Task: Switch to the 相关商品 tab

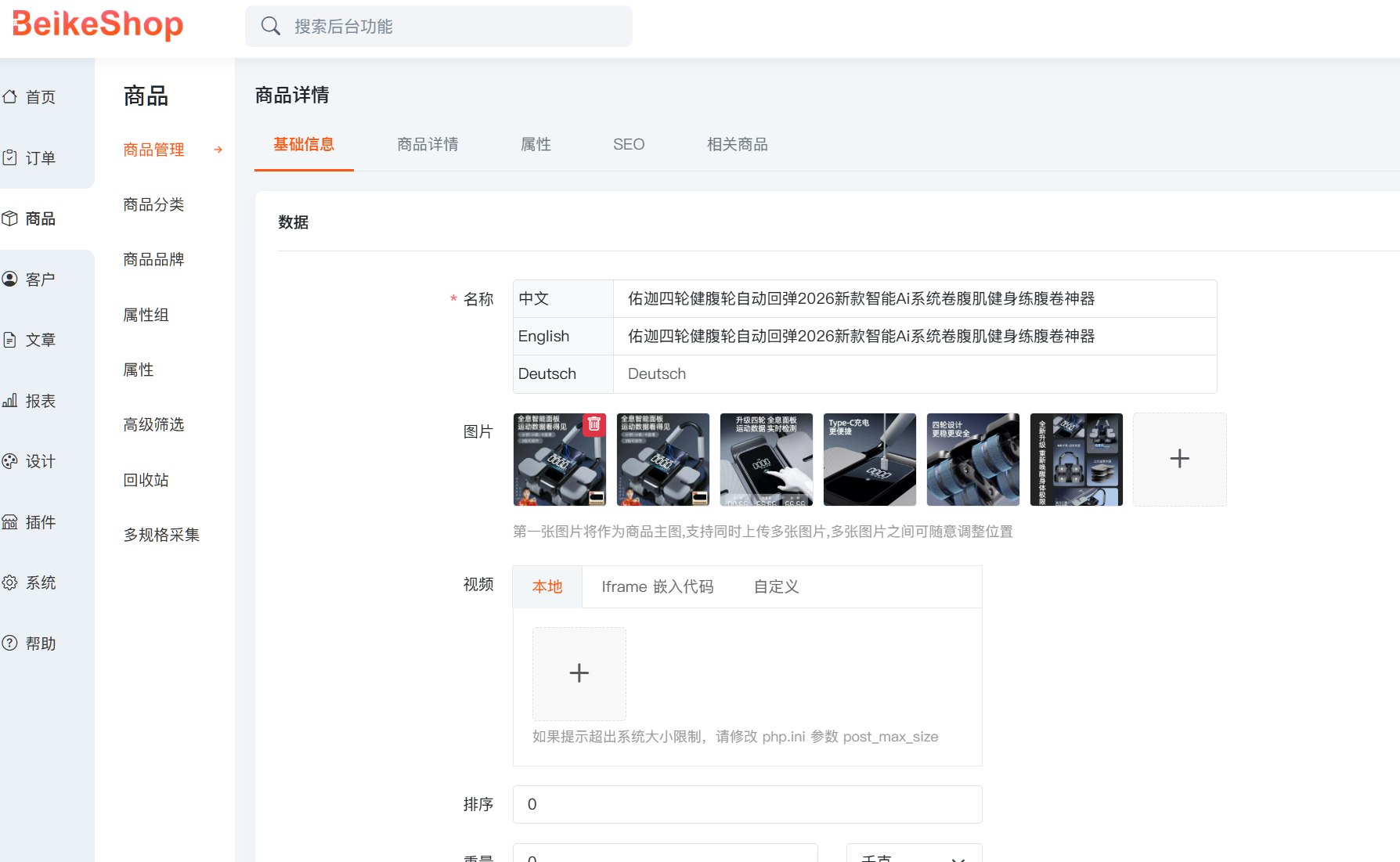Action: tap(738, 144)
